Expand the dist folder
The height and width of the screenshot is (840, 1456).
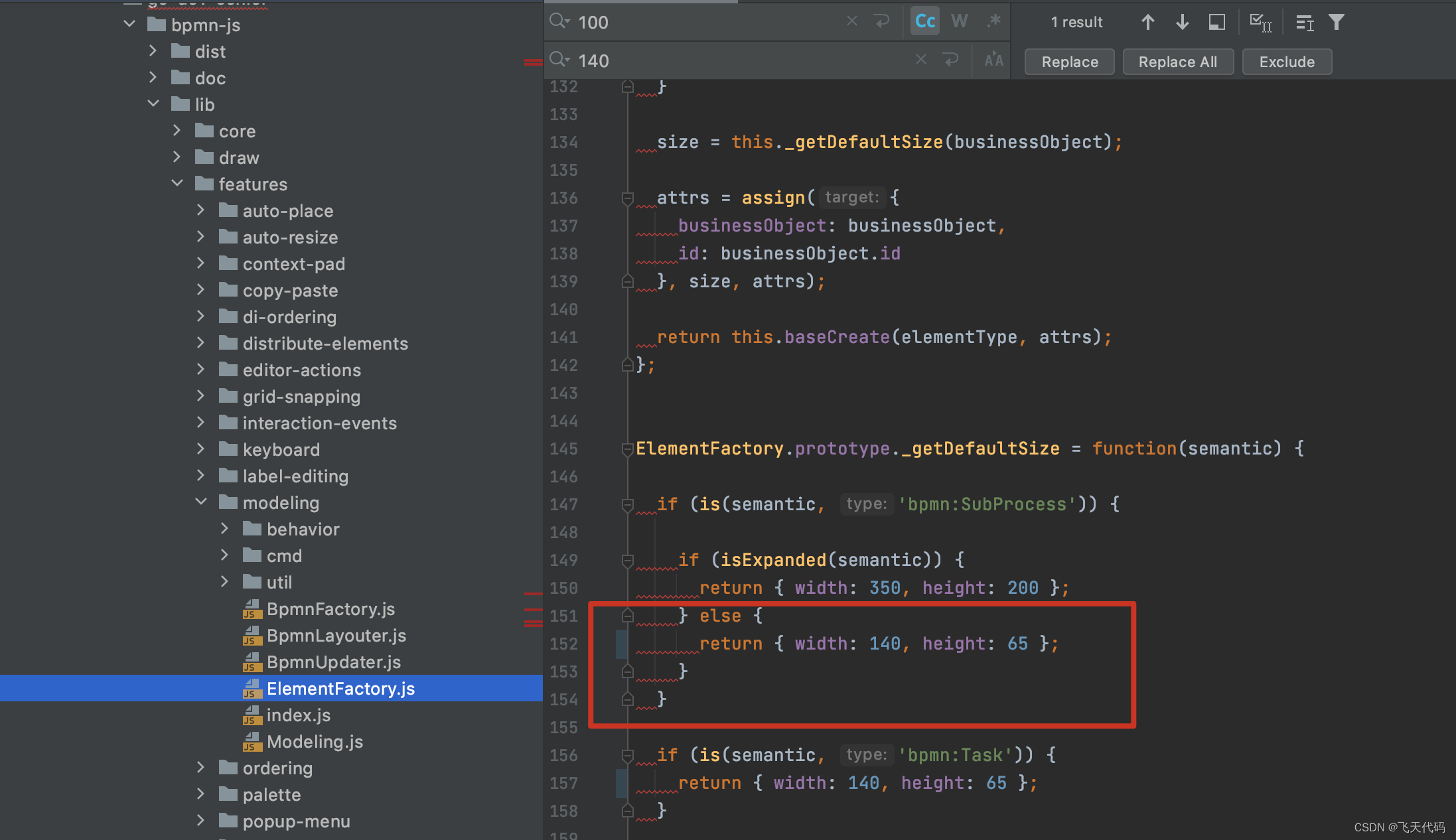click(x=153, y=51)
